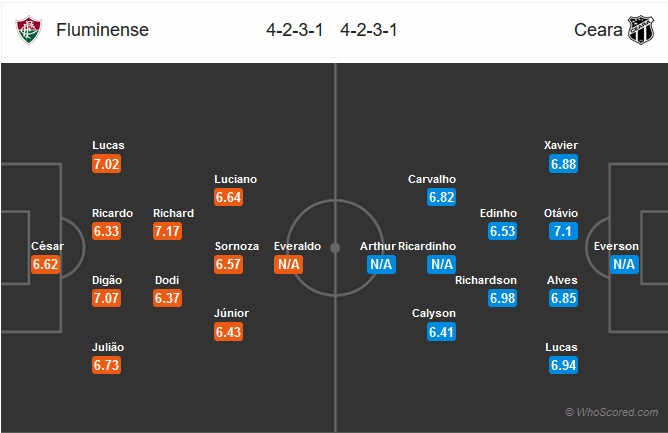
Task: Click Everson's blue N/A rating badge
Action: click(624, 264)
